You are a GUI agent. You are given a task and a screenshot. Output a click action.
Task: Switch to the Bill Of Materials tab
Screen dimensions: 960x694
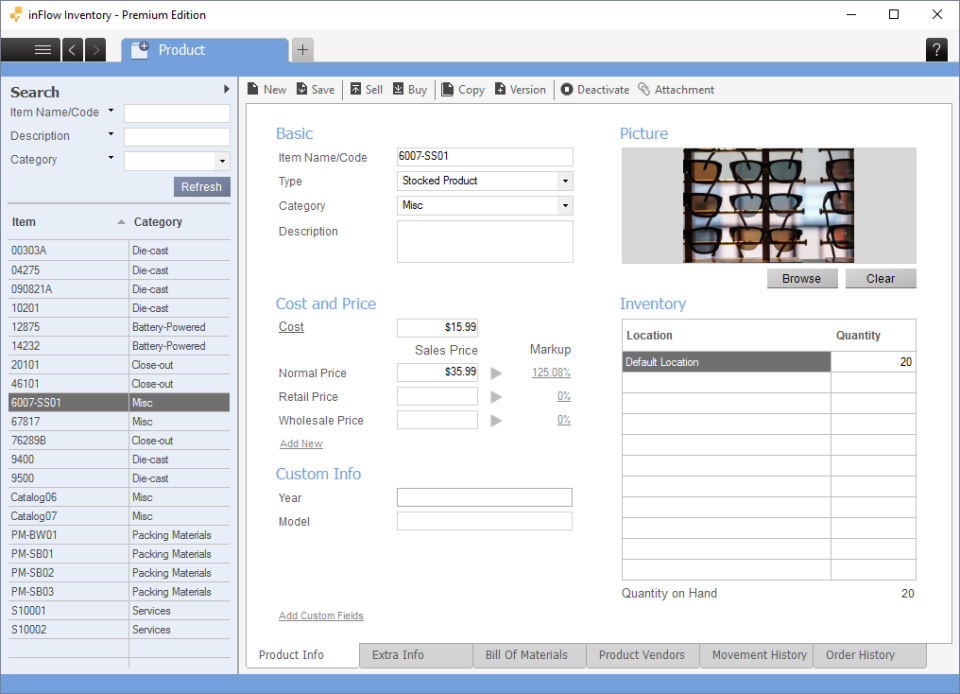(526, 655)
